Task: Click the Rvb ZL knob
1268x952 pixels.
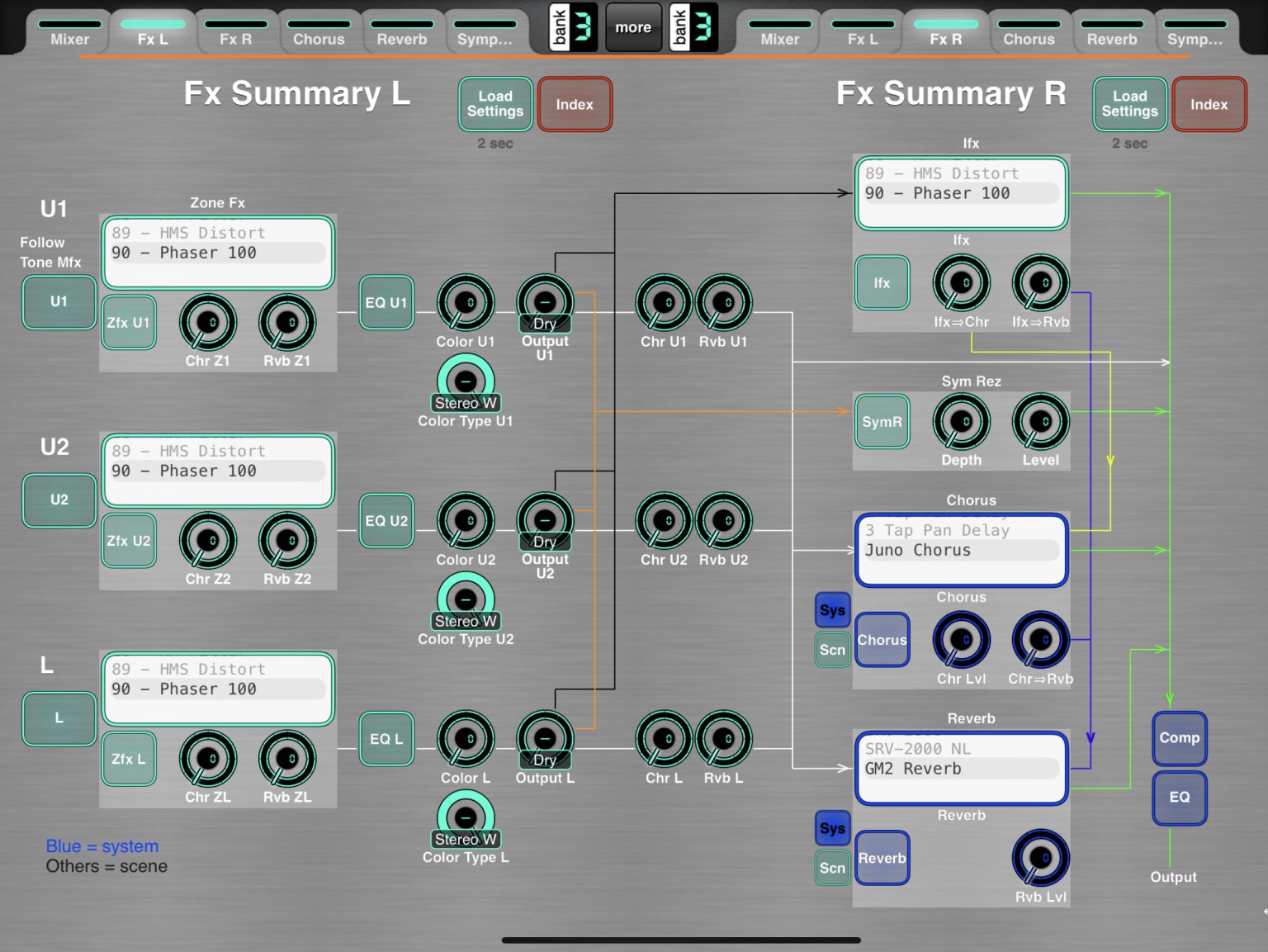Action: pyautogui.click(x=287, y=758)
